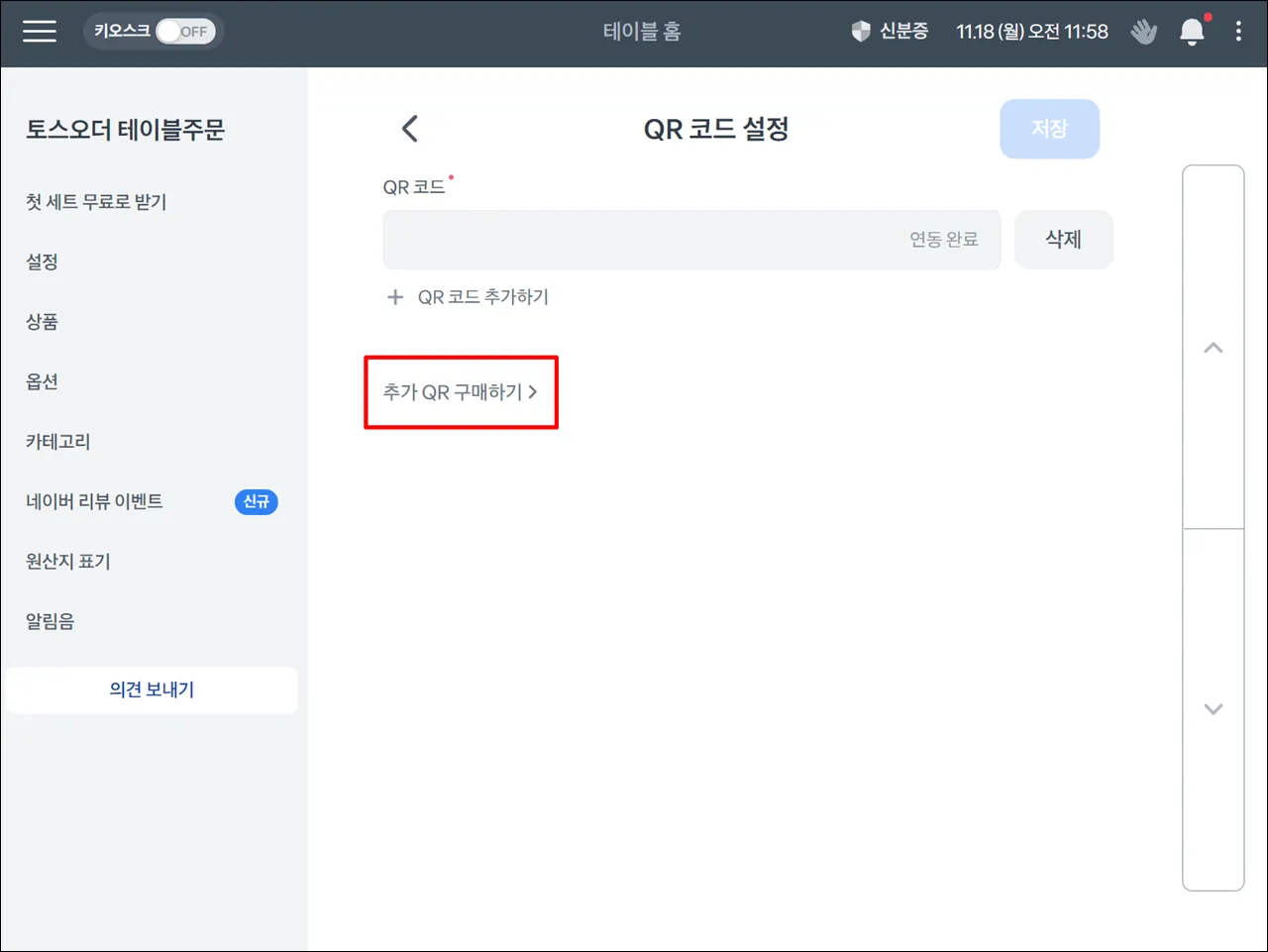The height and width of the screenshot is (952, 1268).
Task: Open the waving hand icon
Action: (x=1144, y=32)
